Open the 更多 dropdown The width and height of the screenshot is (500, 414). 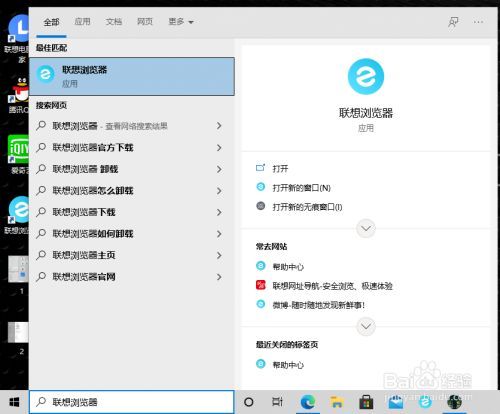click(x=181, y=22)
